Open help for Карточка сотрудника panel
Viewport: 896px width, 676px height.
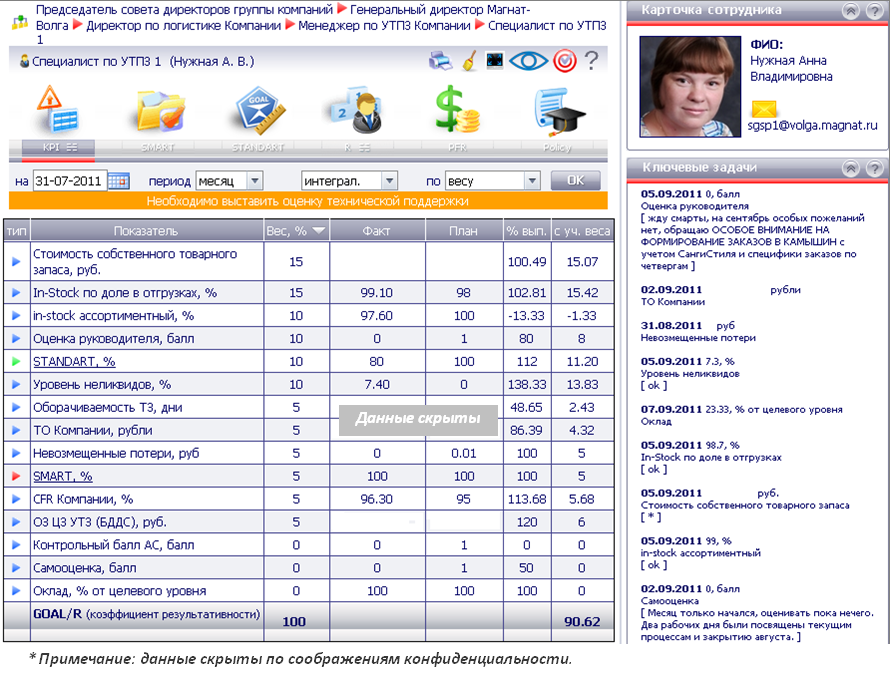875,11
